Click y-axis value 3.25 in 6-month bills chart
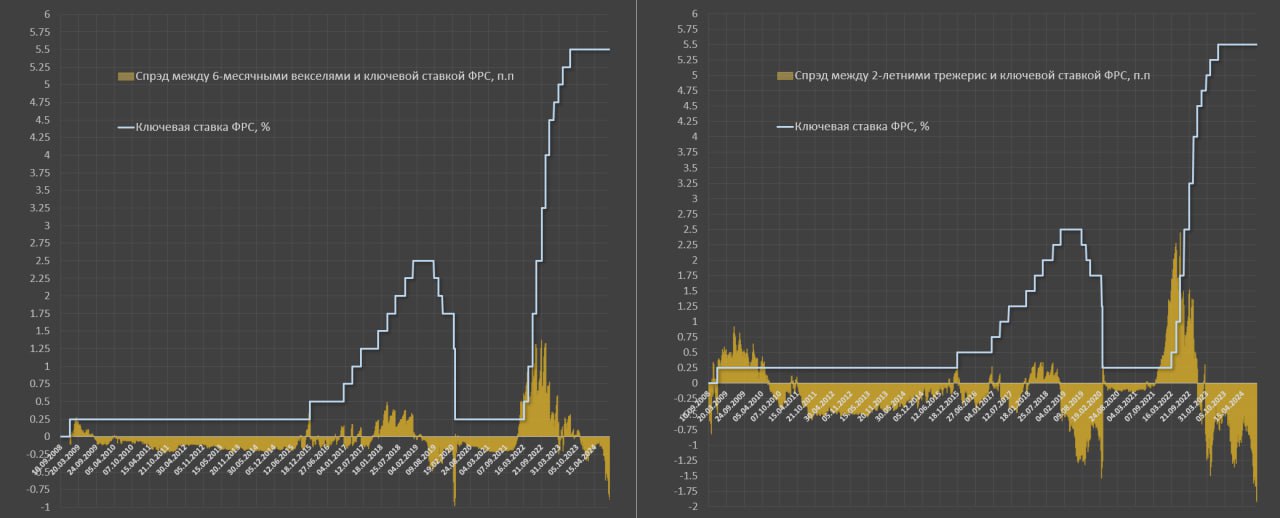This screenshot has height=518, width=1280. tap(37, 207)
